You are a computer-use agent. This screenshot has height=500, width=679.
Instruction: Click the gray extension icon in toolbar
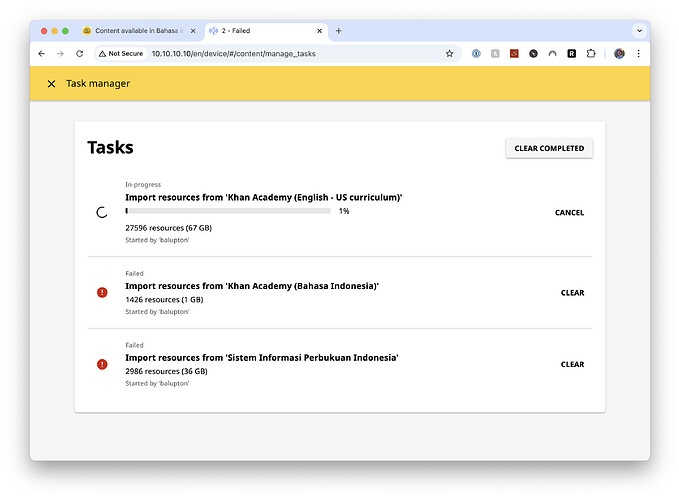pyautogui.click(x=495, y=54)
